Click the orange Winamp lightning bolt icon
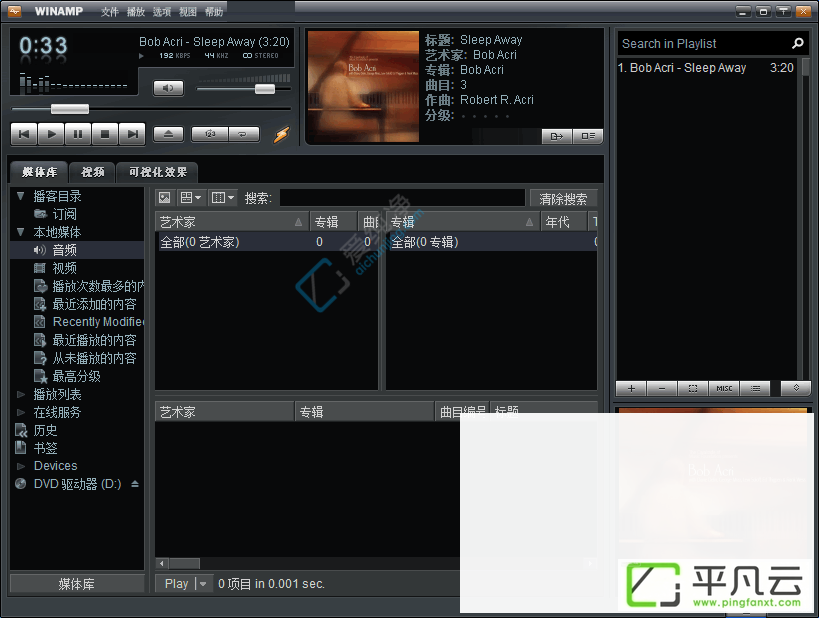The image size is (819, 618). coord(282,134)
